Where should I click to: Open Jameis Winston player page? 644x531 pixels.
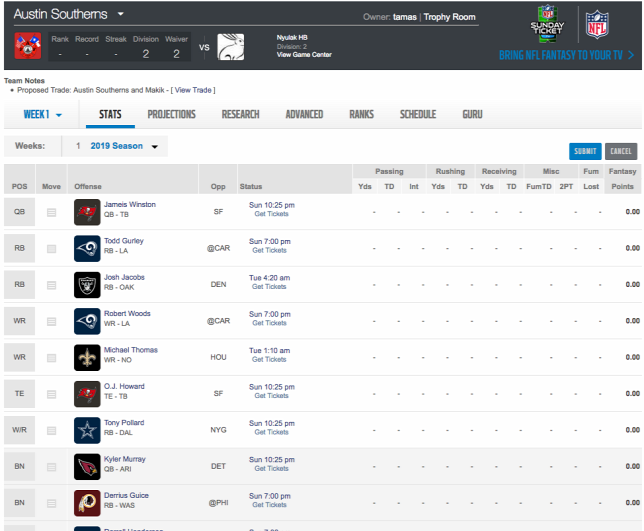130,204
